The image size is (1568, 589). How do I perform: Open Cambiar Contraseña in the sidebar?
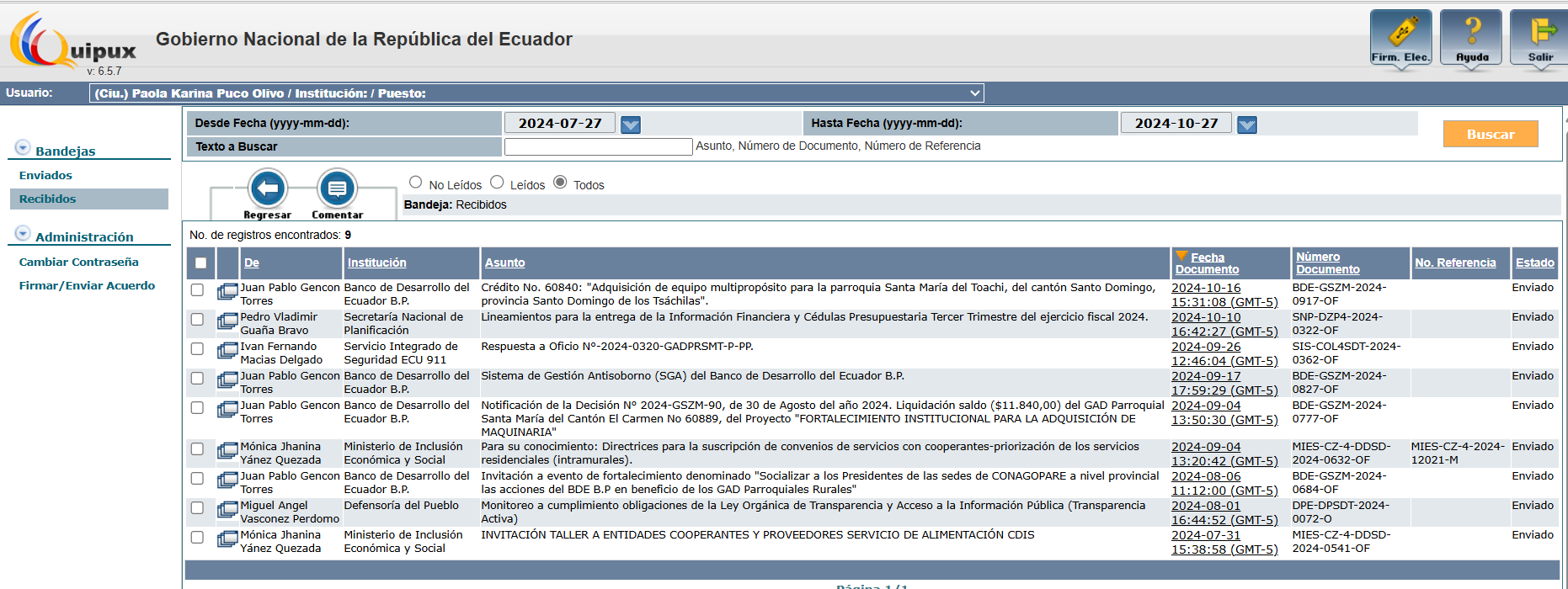click(78, 262)
